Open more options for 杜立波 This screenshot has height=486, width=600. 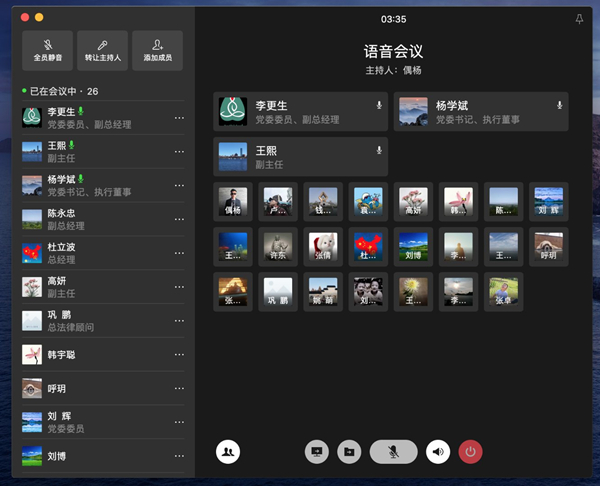[179, 253]
